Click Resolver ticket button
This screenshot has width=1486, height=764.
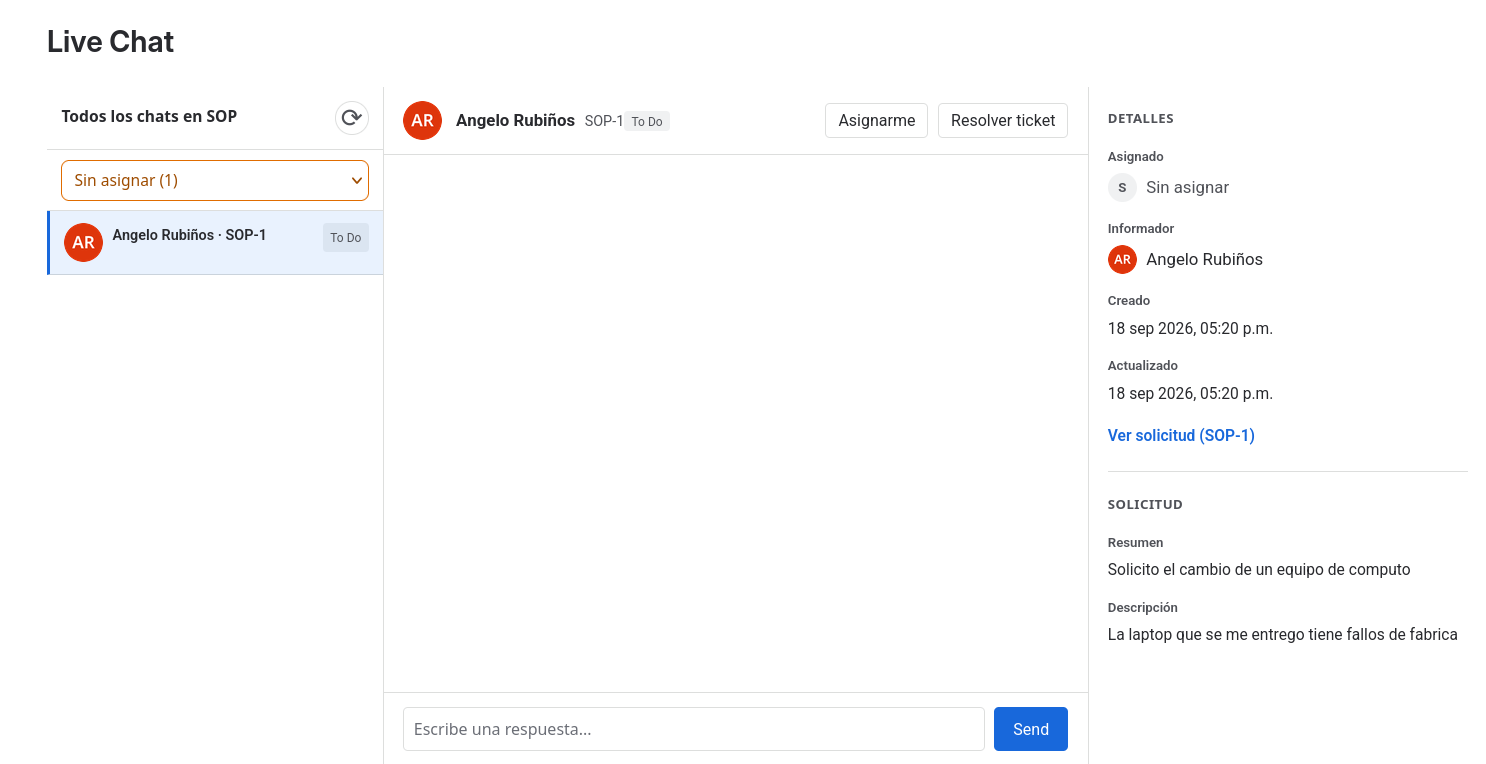click(x=1003, y=120)
